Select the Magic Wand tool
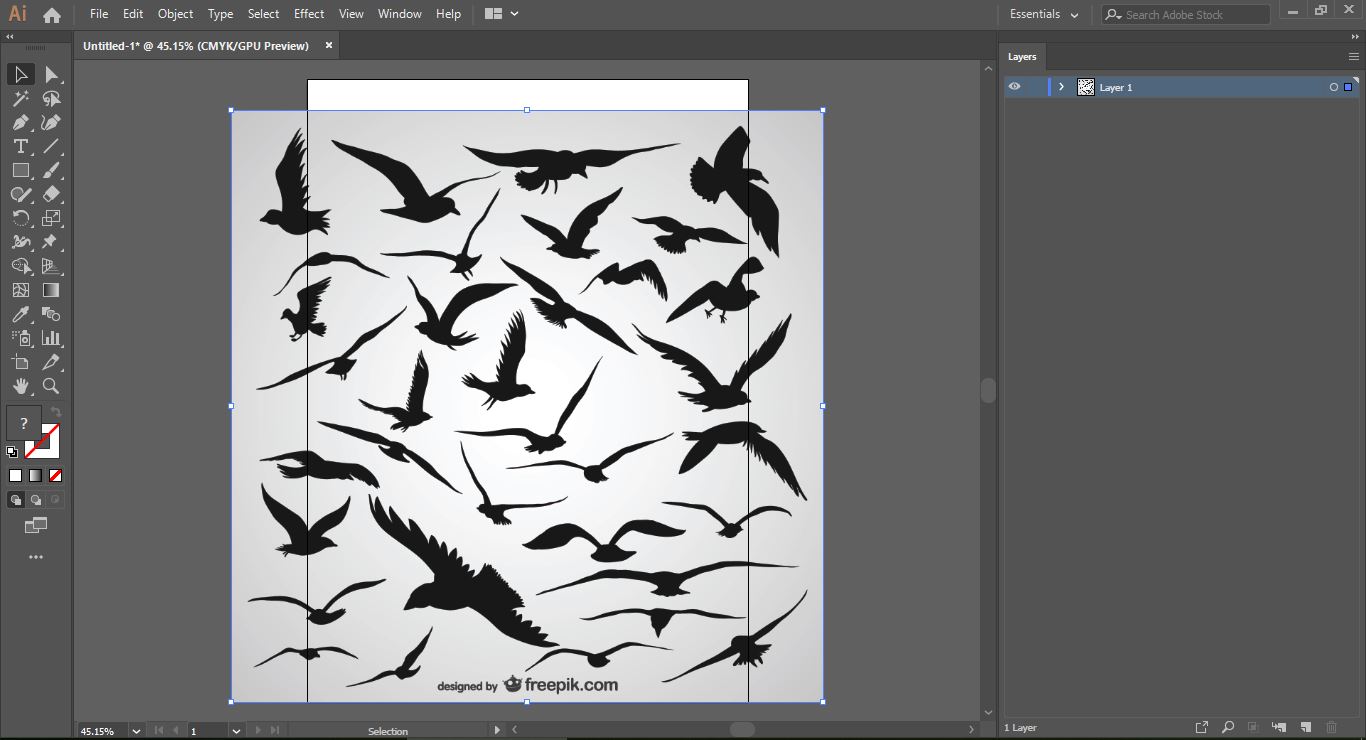Viewport: 1366px width, 740px height. pyautogui.click(x=20, y=99)
